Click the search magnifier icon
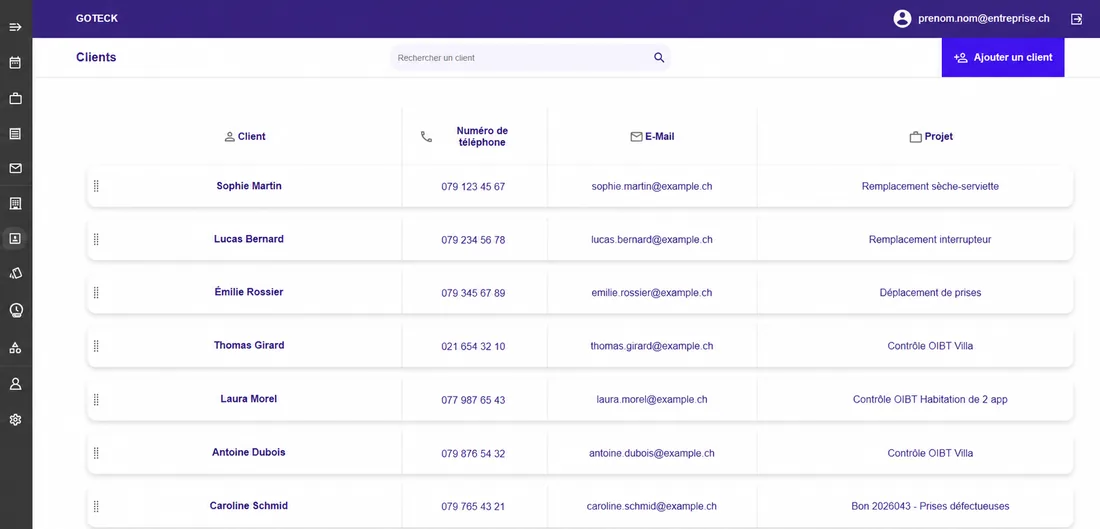The height and width of the screenshot is (529, 1100). pos(659,58)
